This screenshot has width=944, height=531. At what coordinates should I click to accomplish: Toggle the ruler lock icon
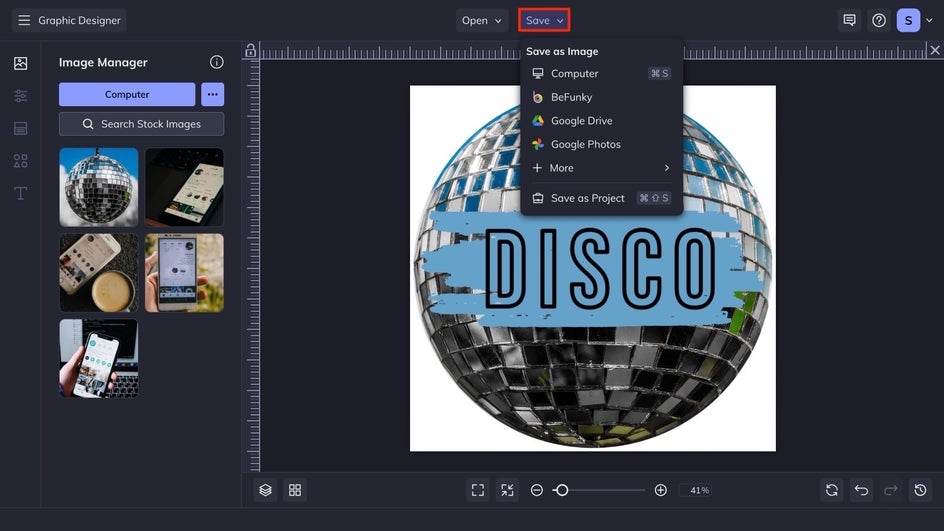pos(250,51)
